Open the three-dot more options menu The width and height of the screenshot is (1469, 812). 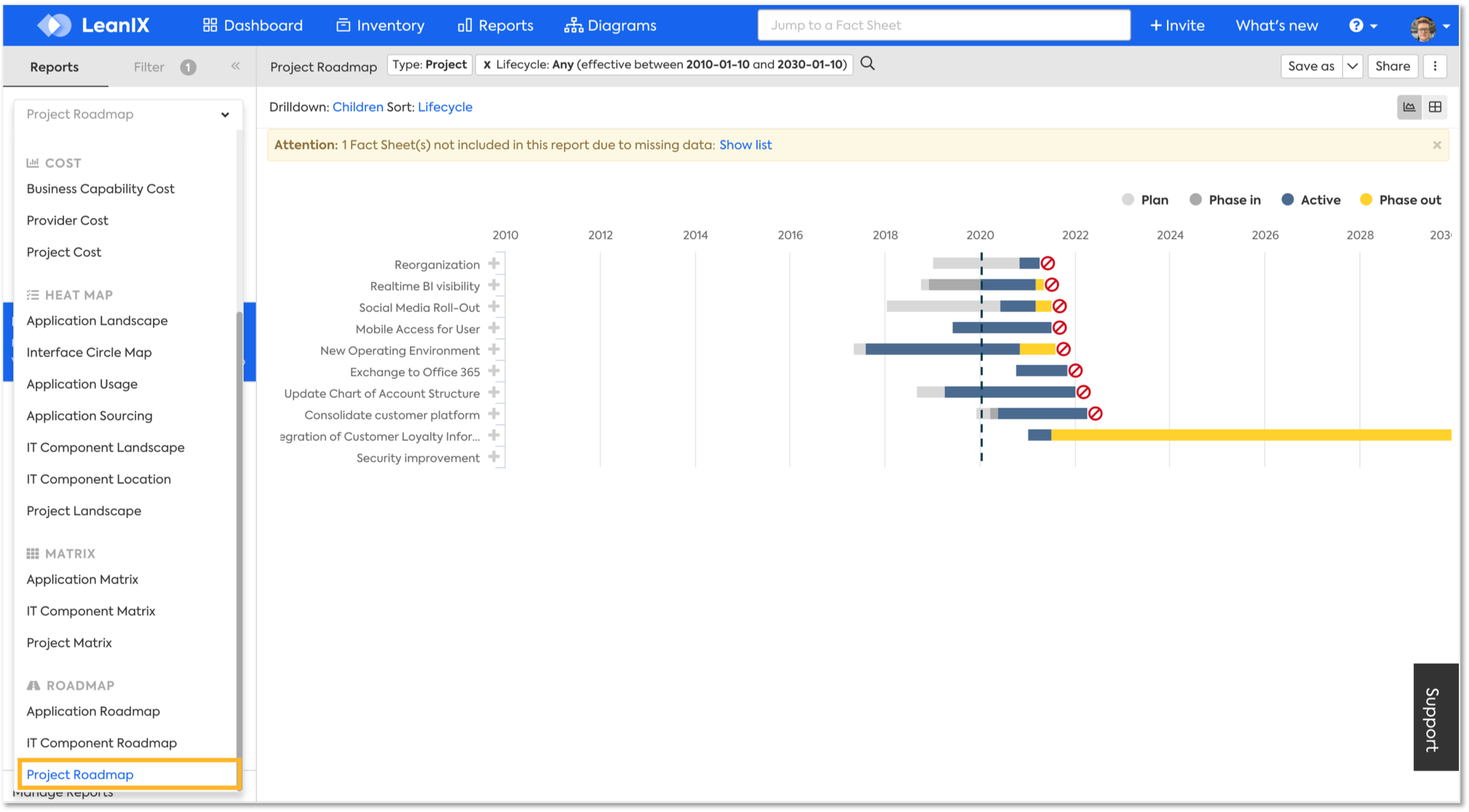(1435, 66)
